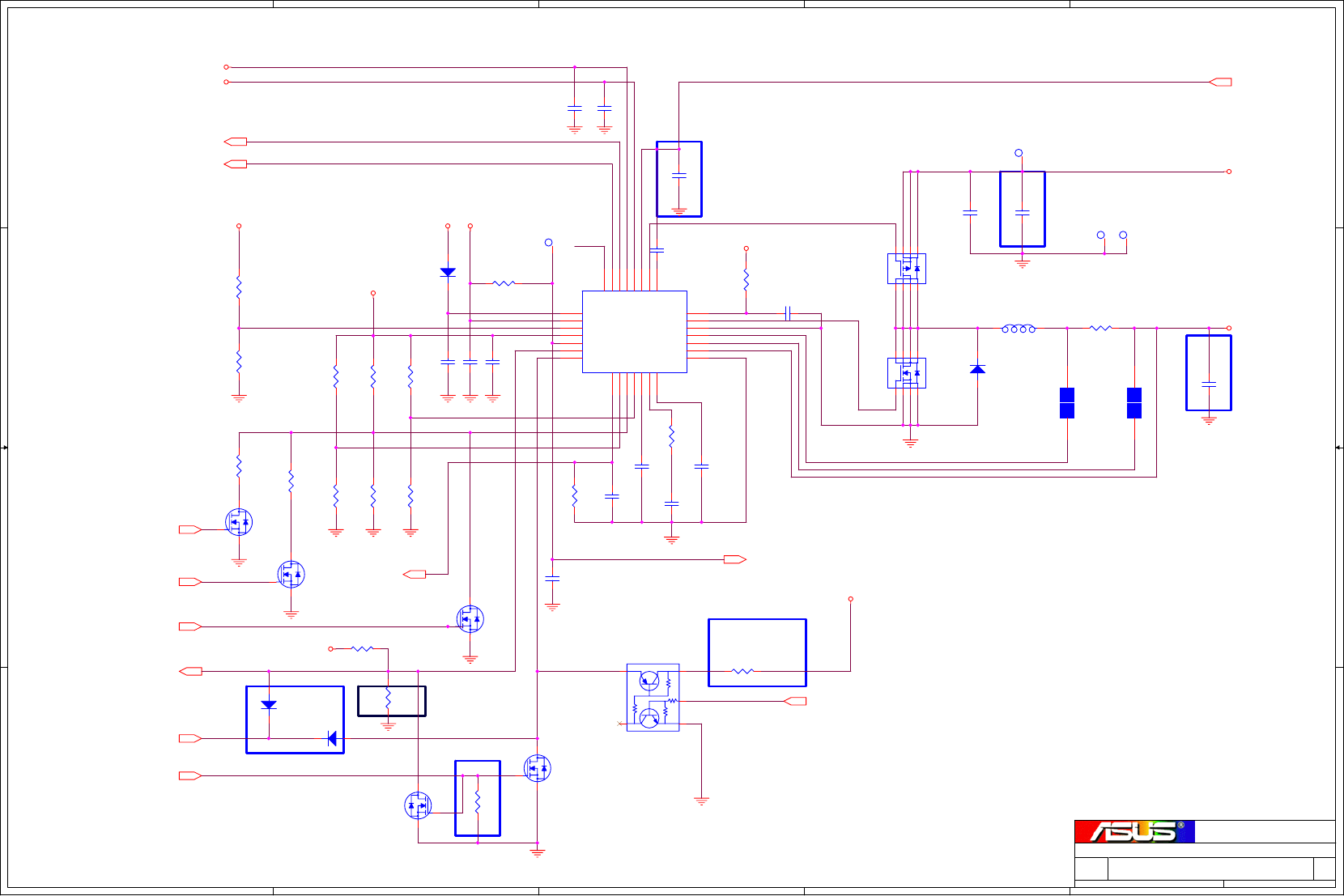The image size is (1344, 896).
Task: Select the left solid blue rectangle below the inductor
Action: click(1067, 403)
